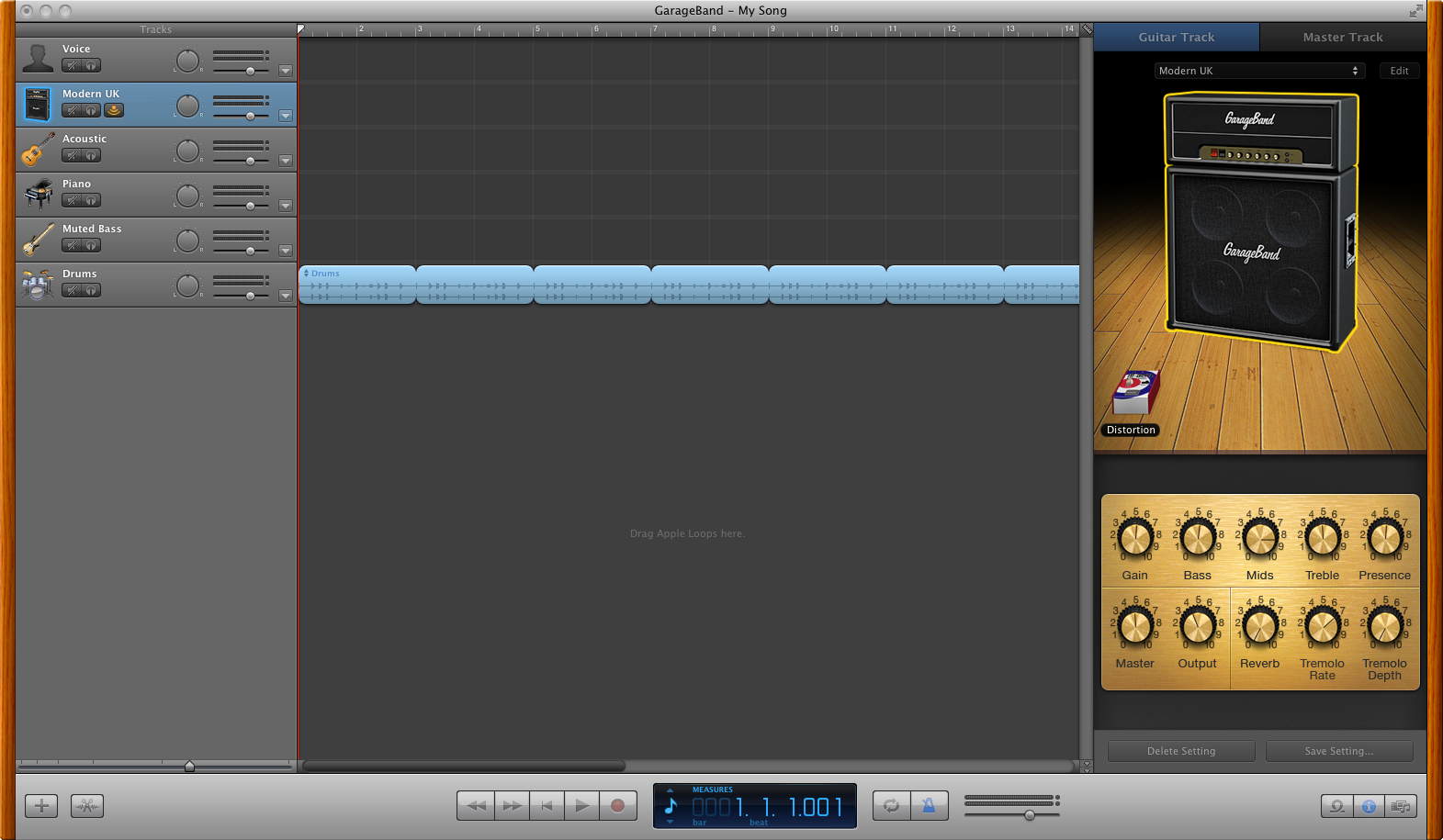Go to beginning of song

click(547, 806)
